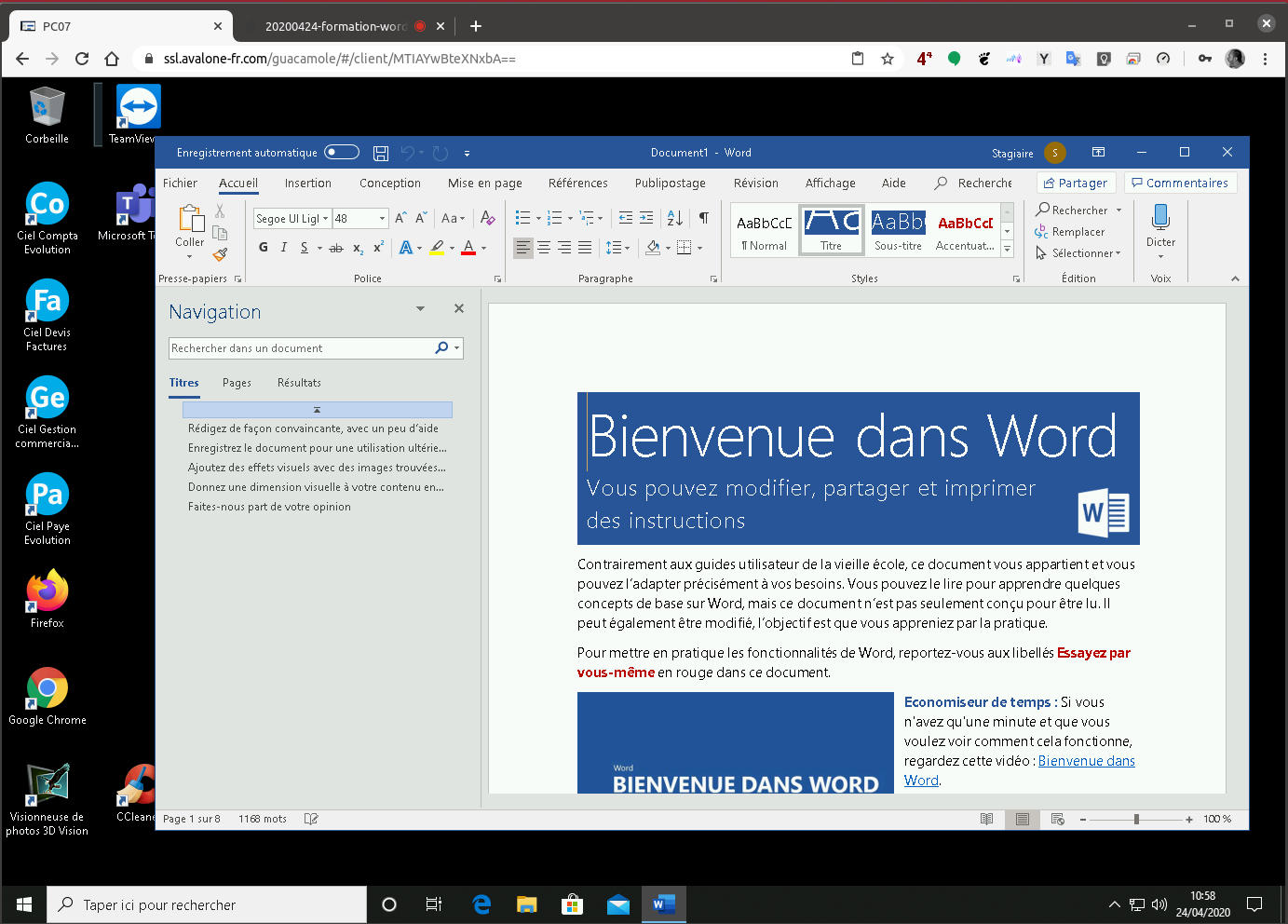Click the text highlight color yellow swatch

pos(437,248)
